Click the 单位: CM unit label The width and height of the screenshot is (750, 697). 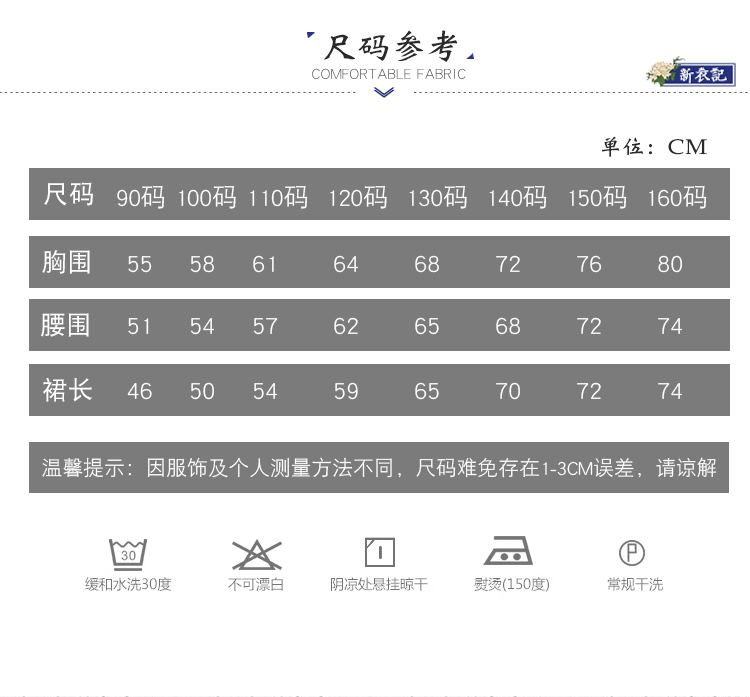[654, 147]
